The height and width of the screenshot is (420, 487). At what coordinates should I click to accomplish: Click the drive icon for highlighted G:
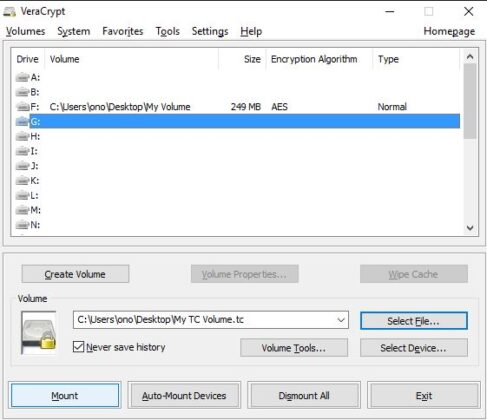coord(22,121)
